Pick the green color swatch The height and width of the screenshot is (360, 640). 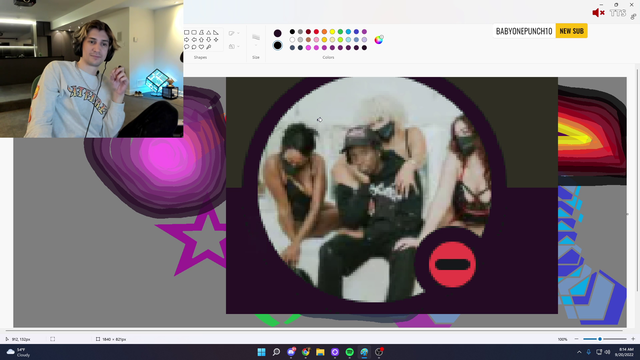340,31
